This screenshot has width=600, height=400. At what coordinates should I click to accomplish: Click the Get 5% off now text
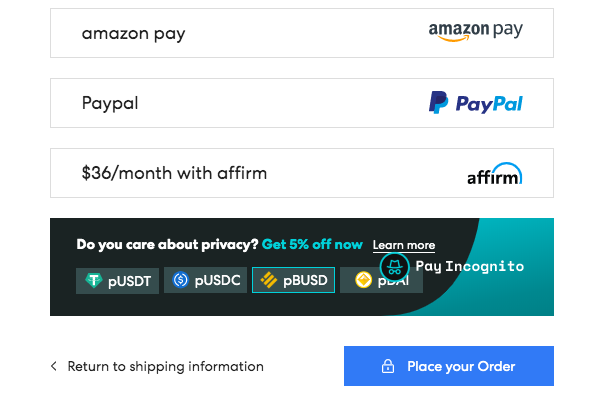pyautogui.click(x=312, y=244)
